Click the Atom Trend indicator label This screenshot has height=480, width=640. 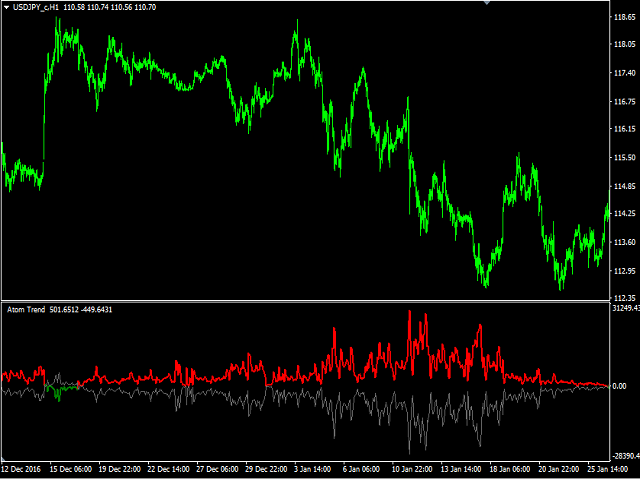click(x=26, y=310)
